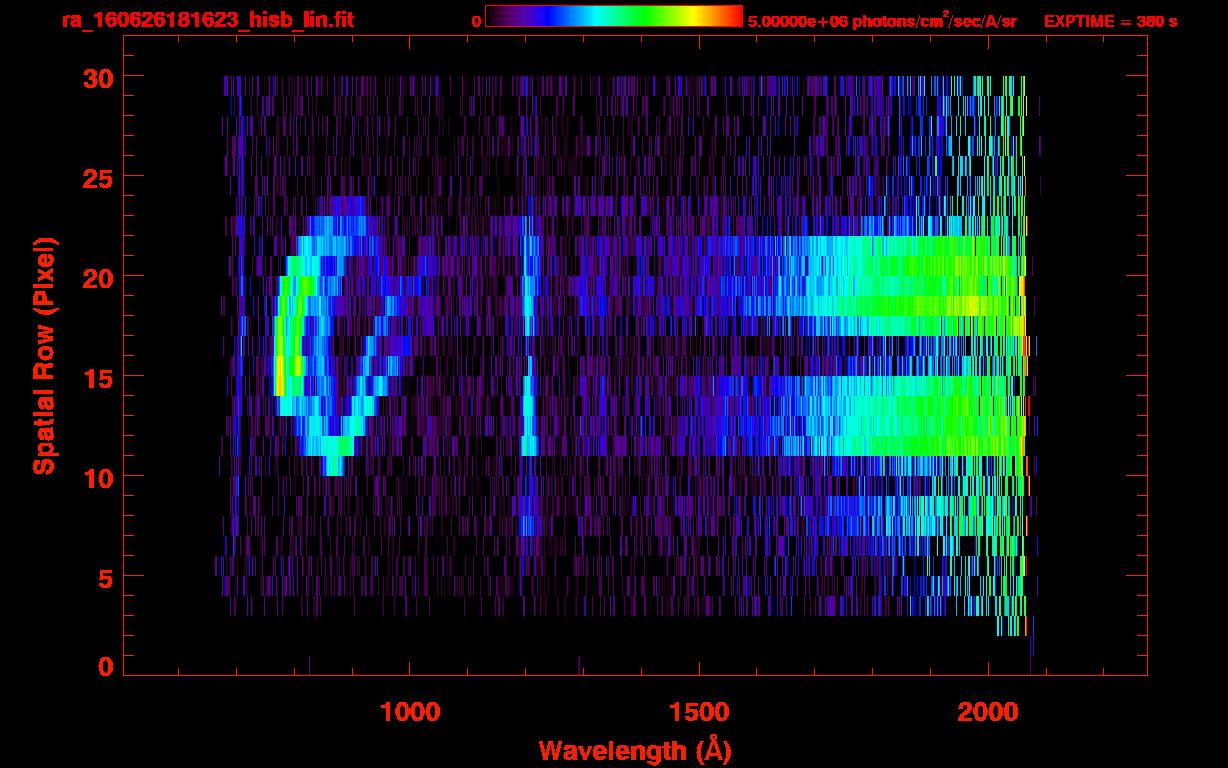Click the 5.00000e+06 photons maximum value label
The height and width of the screenshot is (768, 1228).
[881, 21]
